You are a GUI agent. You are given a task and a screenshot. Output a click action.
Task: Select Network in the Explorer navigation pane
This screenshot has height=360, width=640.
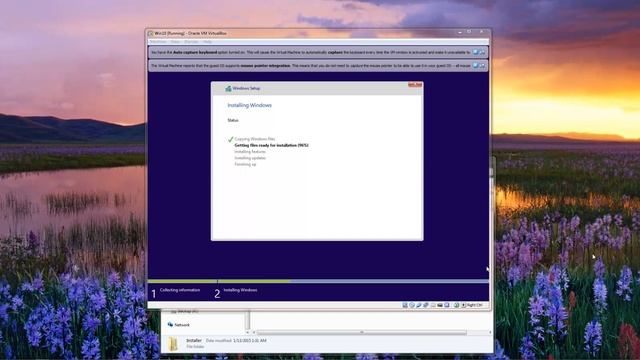179,325
